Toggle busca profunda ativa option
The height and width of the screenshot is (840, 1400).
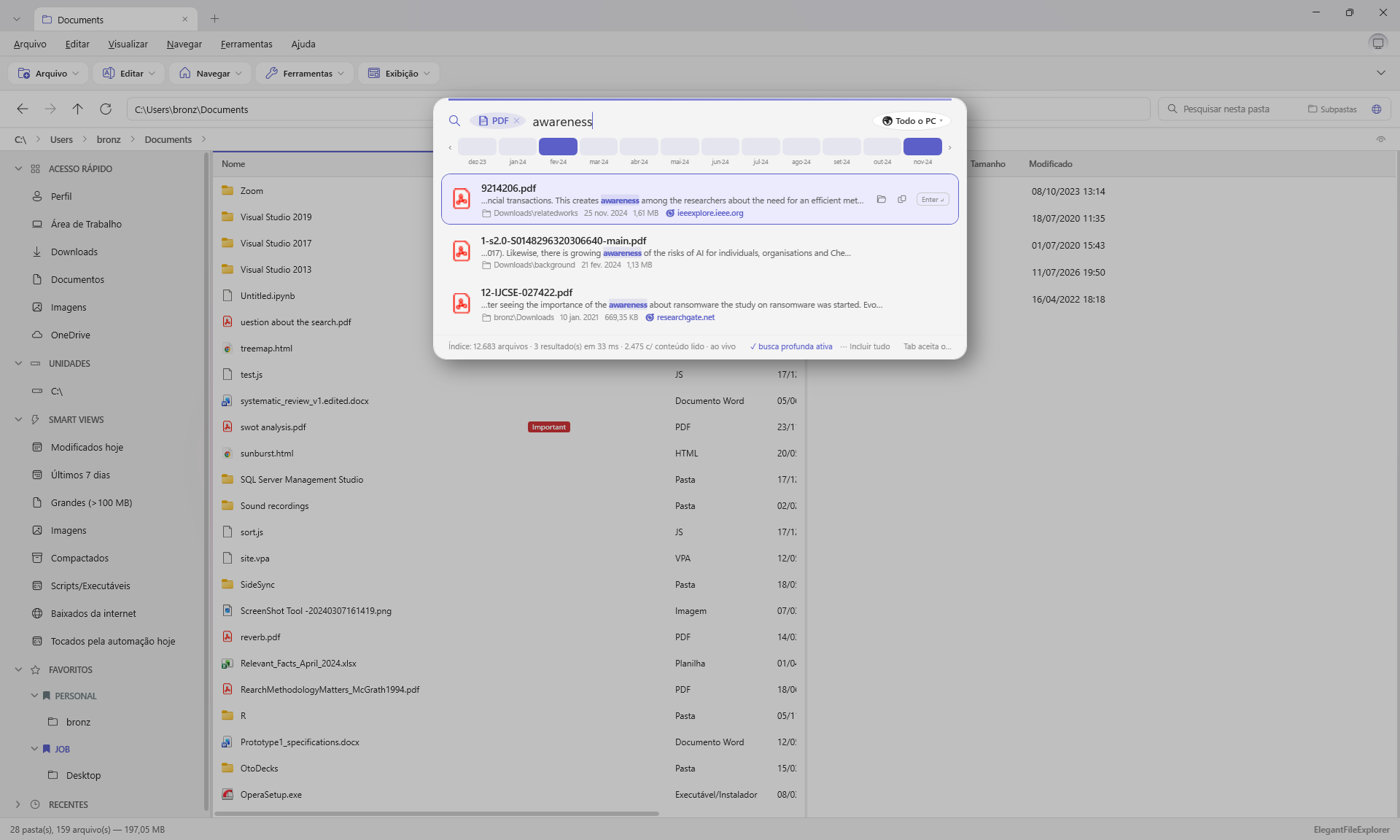tap(790, 346)
